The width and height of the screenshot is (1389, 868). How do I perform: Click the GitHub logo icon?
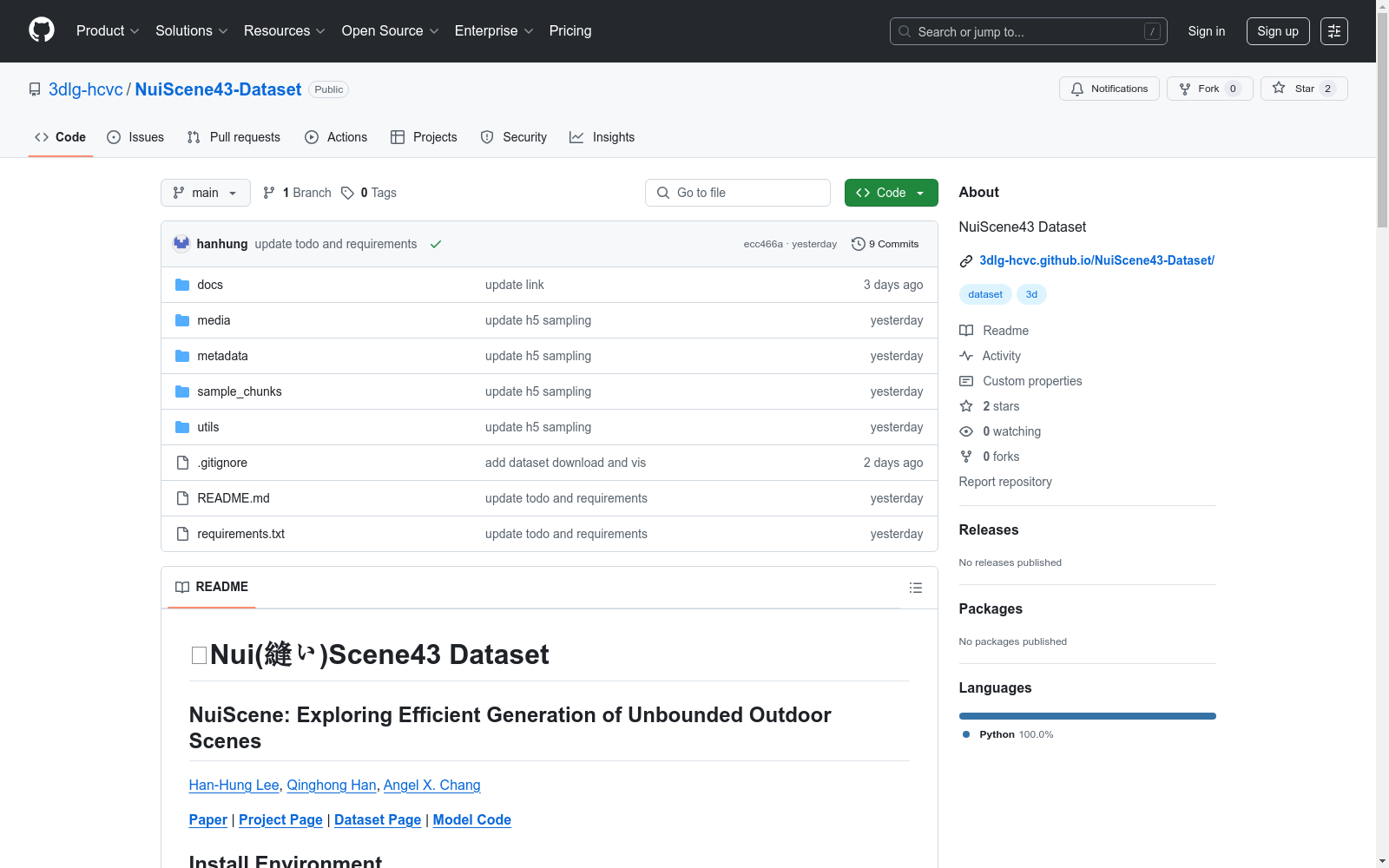point(42,30)
